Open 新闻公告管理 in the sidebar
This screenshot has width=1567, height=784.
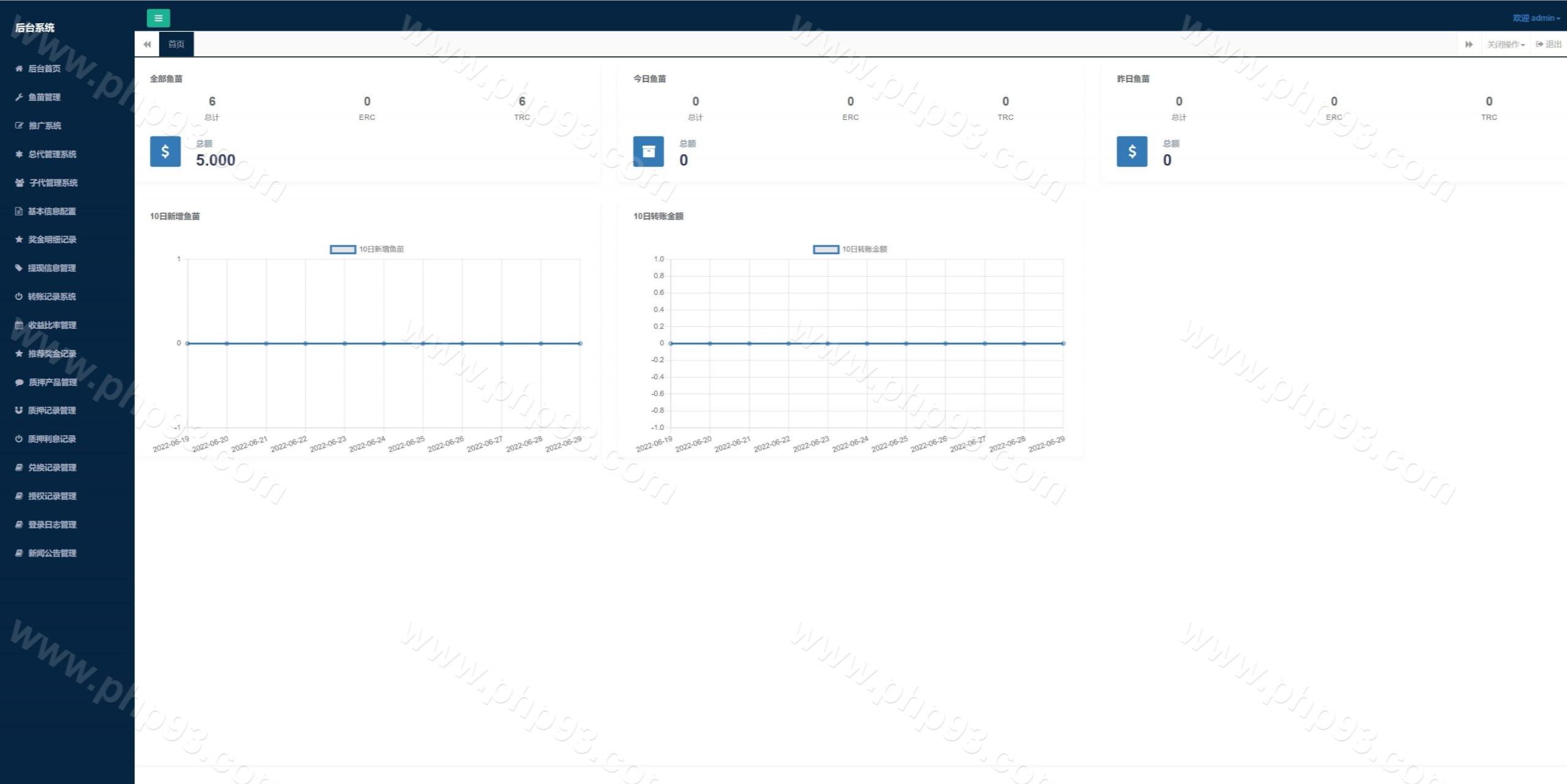pos(52,553)
